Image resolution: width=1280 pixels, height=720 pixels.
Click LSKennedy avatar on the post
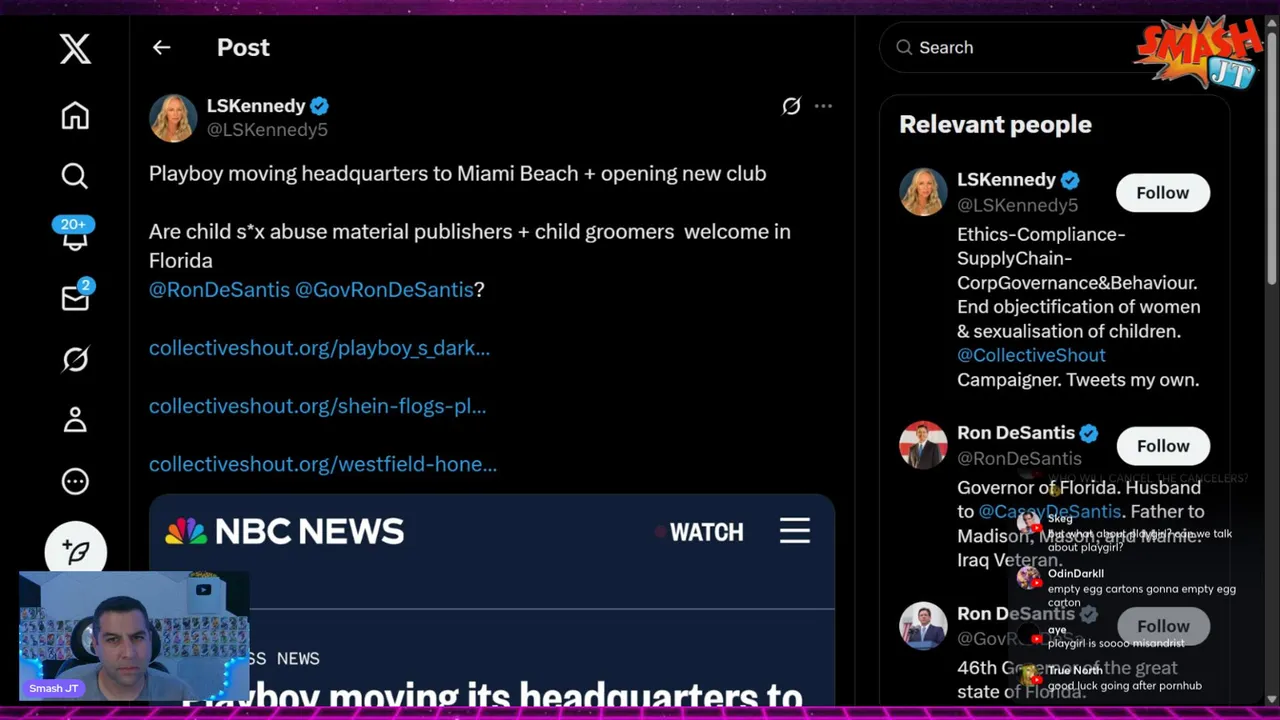coord(173,118)
